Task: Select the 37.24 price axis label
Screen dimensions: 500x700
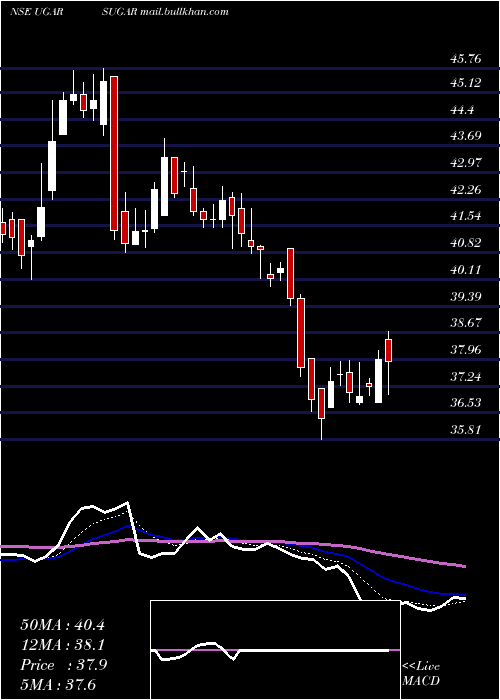Action: 466,377
